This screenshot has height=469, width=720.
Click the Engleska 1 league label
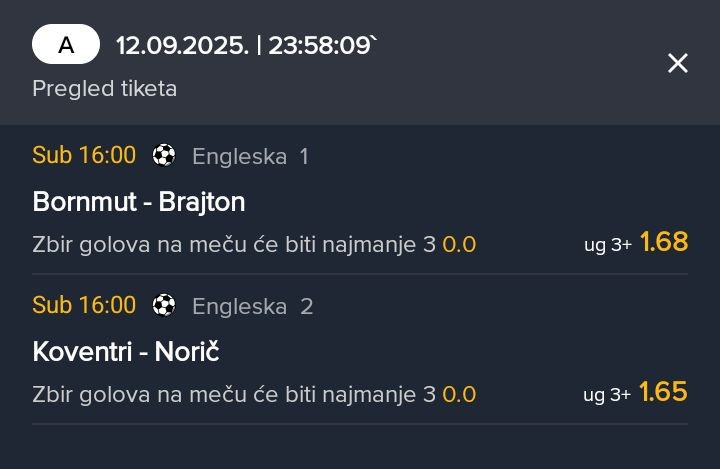point(250,156)
